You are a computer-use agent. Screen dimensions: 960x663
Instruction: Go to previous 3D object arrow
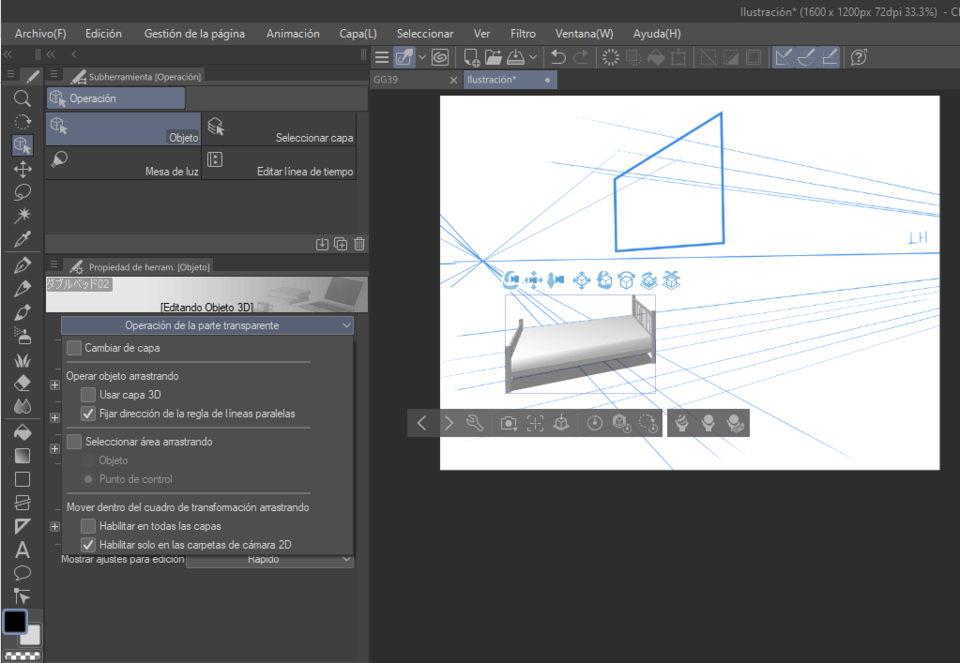coord(421,423)
